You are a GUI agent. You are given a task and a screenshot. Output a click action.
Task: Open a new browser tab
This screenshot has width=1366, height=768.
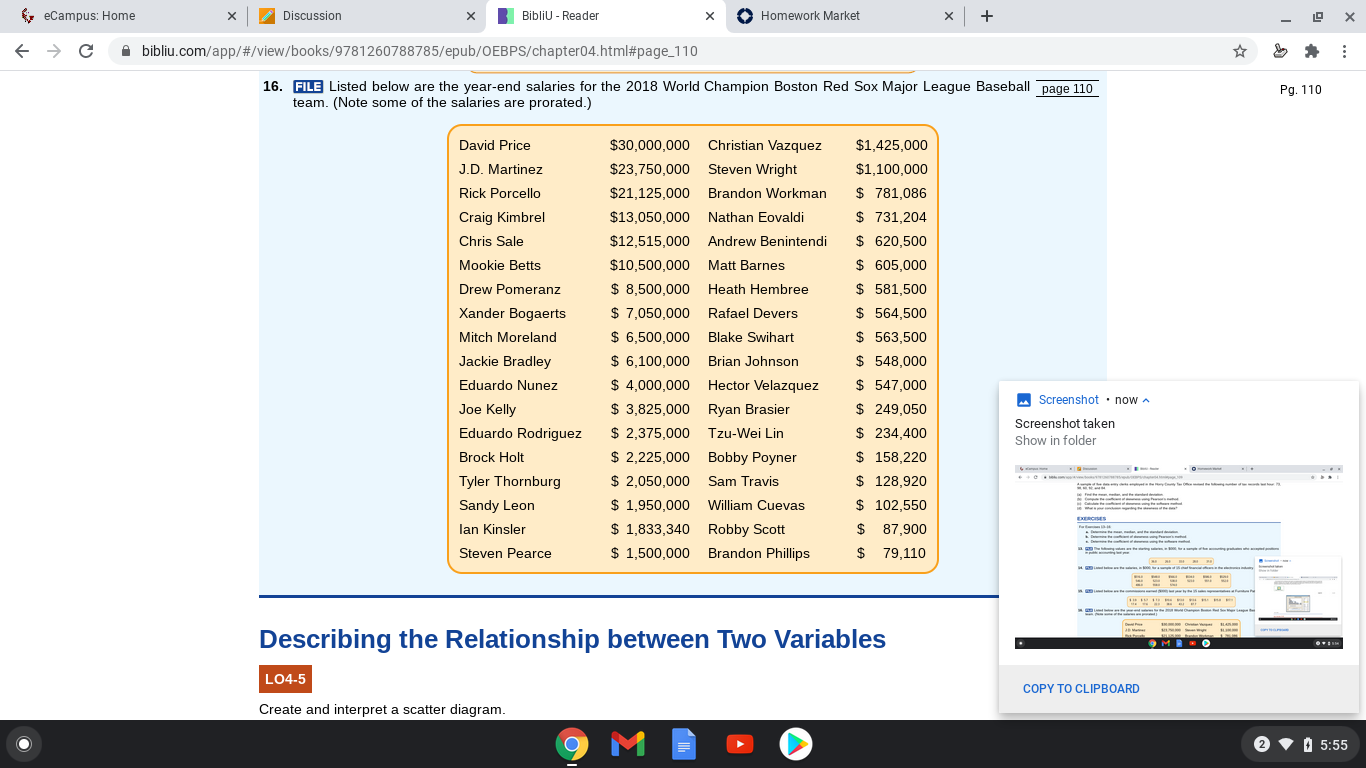pos(987,16)
